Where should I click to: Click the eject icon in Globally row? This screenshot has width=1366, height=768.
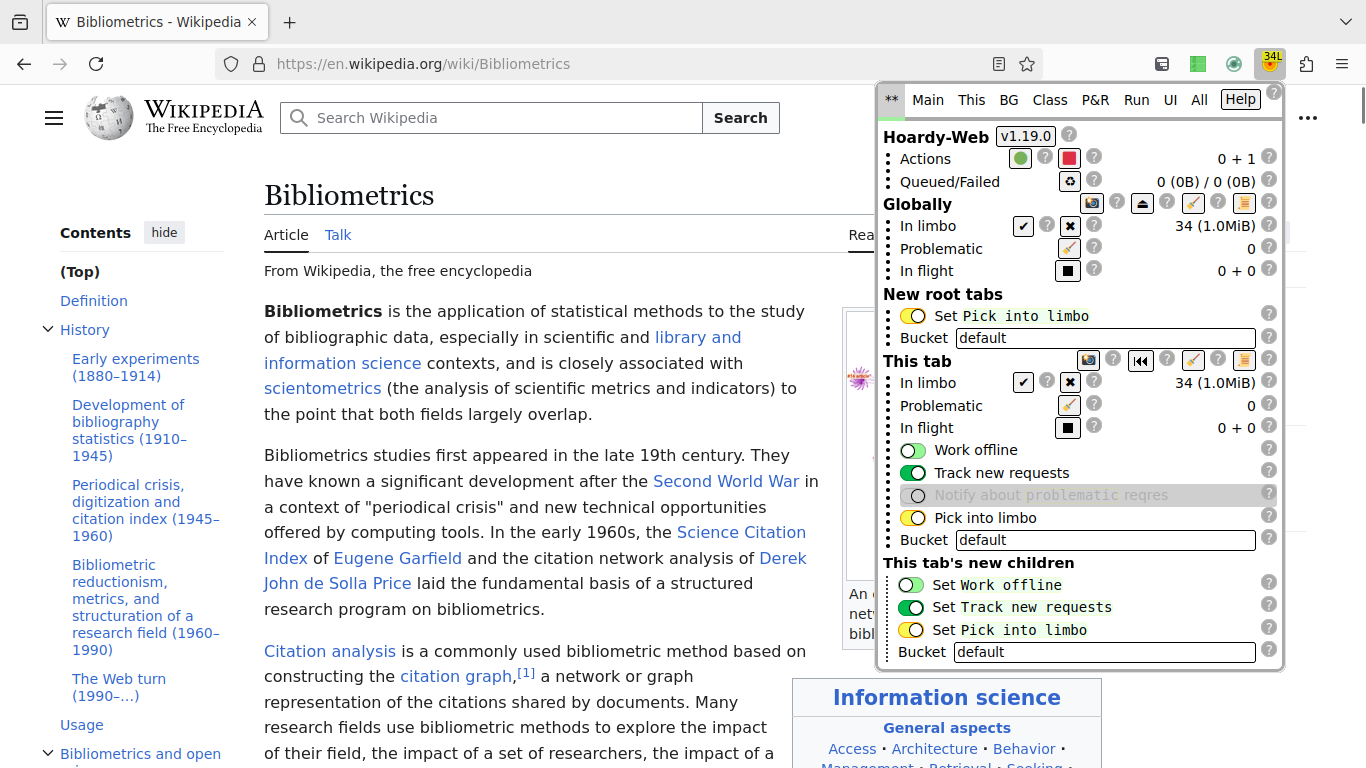click(x=1143, y=203)
